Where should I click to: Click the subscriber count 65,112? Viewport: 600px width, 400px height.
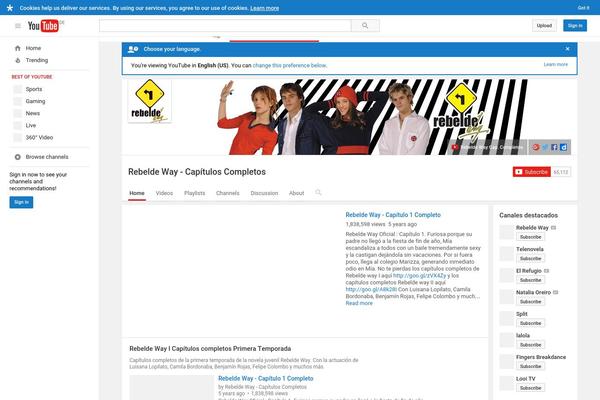click(561, 172)
